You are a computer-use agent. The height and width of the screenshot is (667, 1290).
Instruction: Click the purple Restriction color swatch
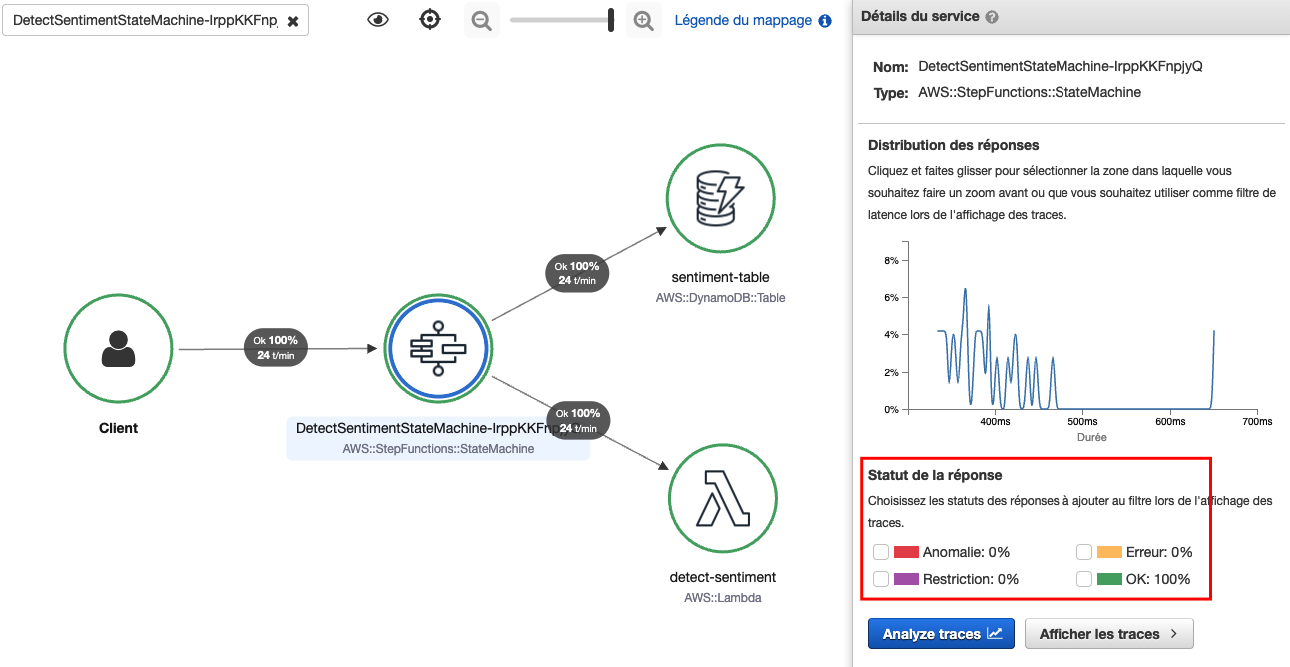(906, 579)
